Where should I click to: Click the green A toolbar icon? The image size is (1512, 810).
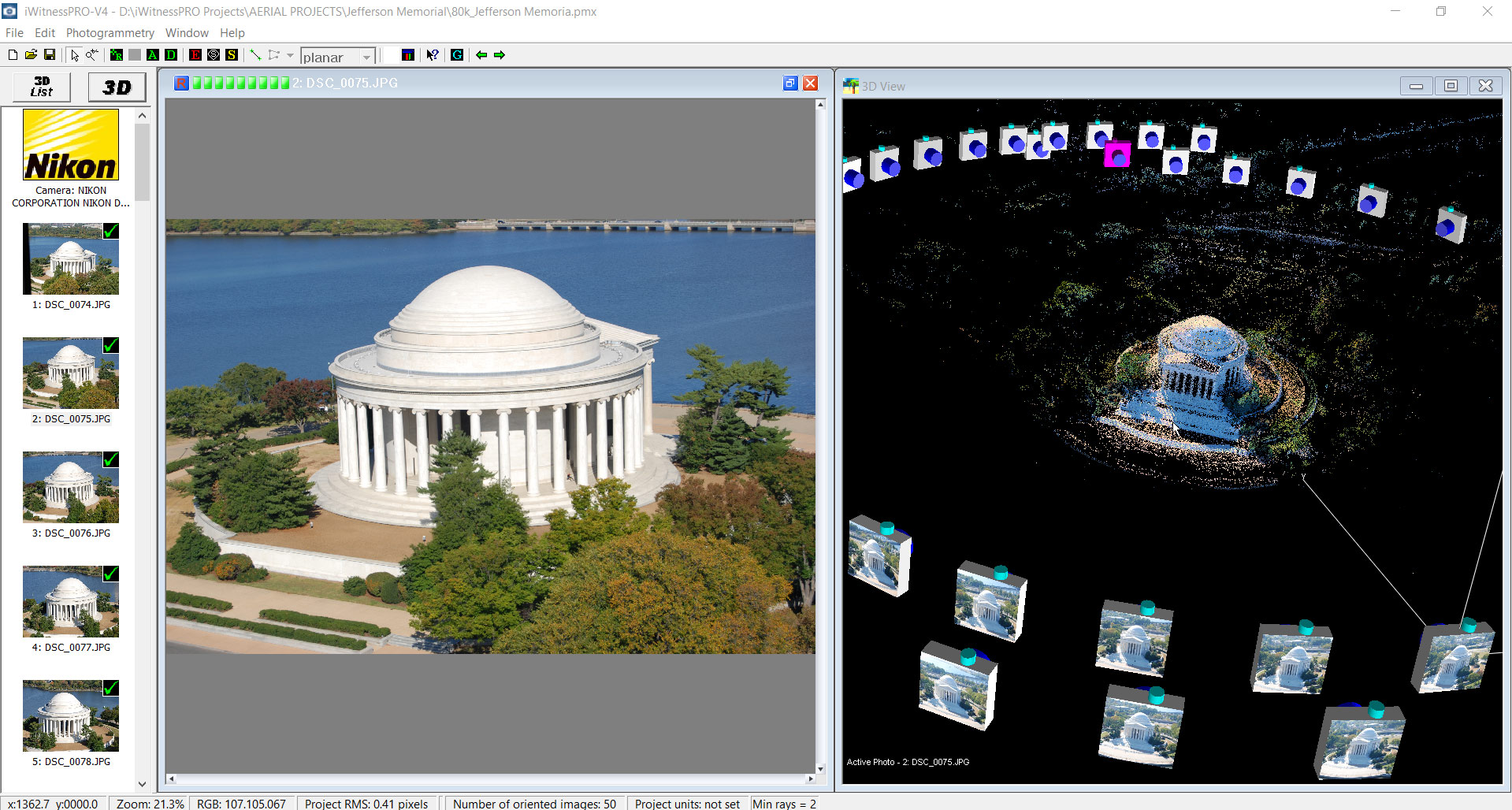tap(153, 55)
